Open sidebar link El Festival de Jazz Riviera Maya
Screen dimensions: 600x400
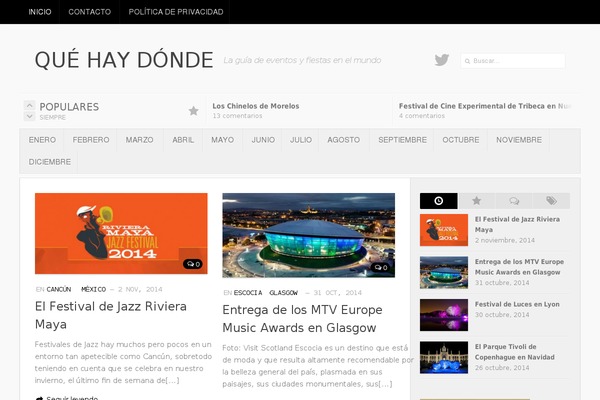[x=517, y=224]
